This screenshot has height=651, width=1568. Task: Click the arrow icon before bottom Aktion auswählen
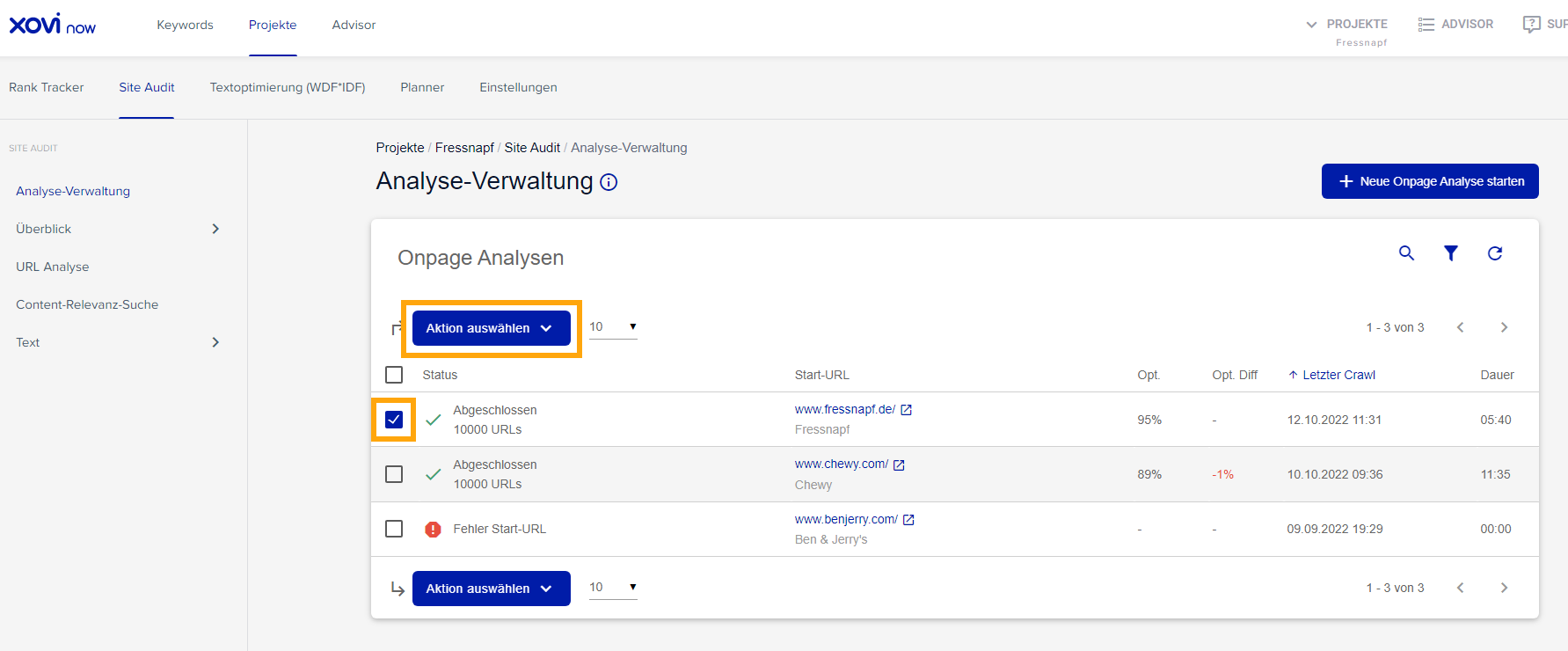pyautogui.click(x=397, y=589)
